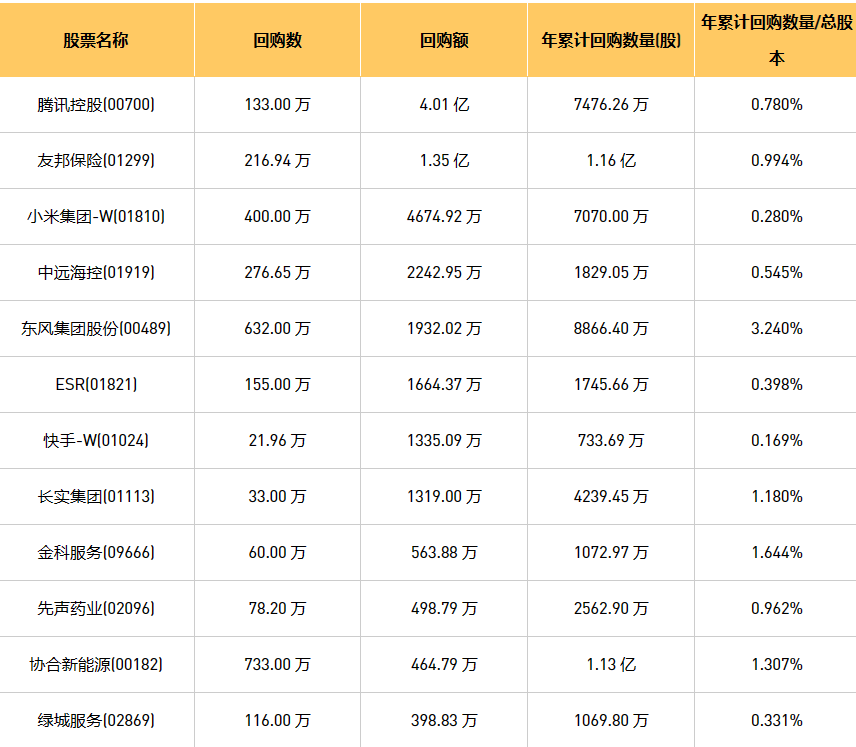Click the 回购额 column header

(444, 40)
